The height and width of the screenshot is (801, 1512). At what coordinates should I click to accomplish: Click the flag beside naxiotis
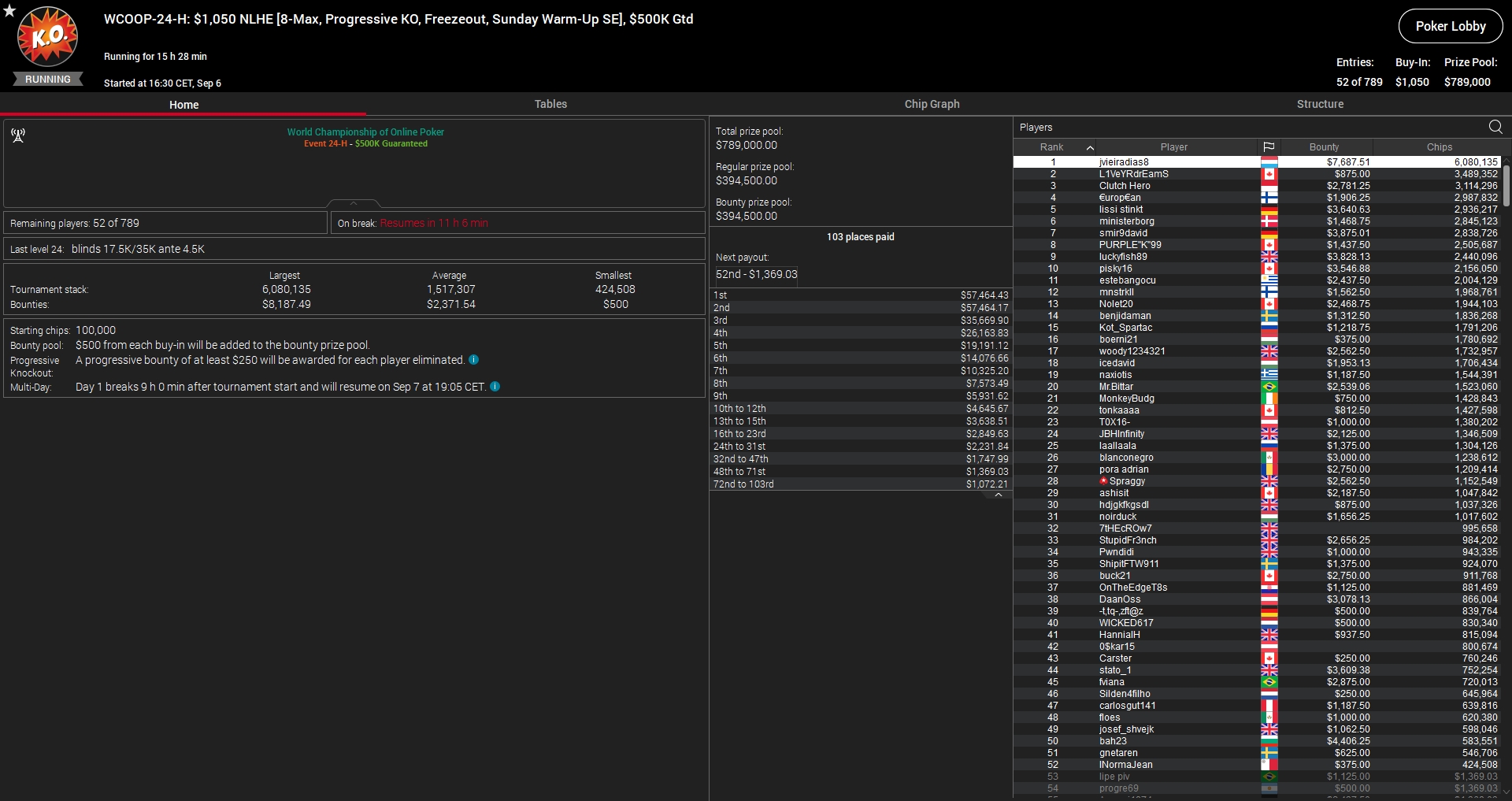click(x=1269, y=375)
